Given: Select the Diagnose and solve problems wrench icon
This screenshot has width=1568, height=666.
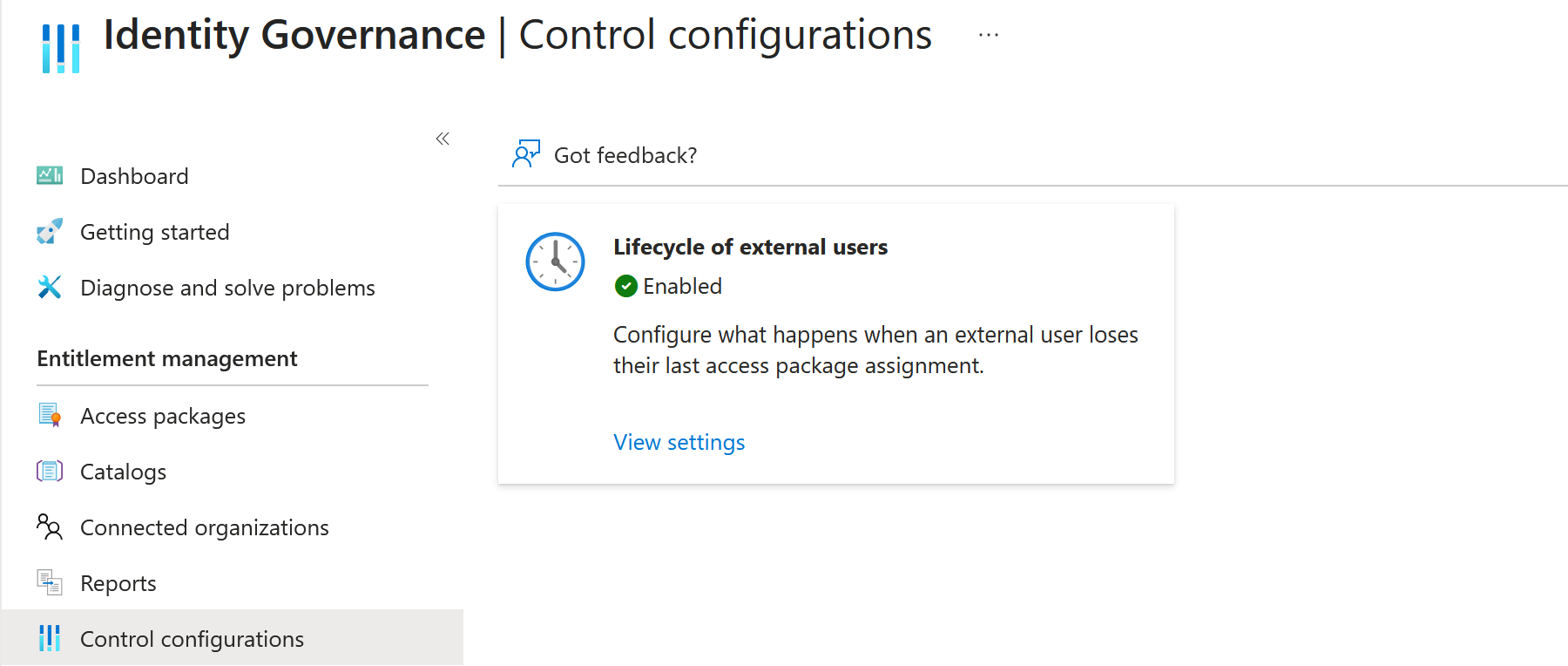Looking at the screenshot, I should coord(50,287).
